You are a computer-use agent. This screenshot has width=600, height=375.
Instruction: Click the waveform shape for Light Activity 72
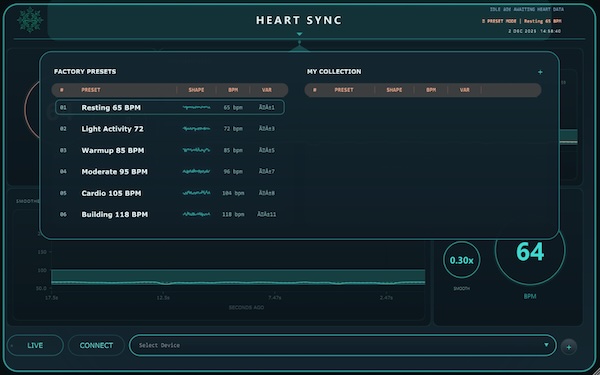196,129
